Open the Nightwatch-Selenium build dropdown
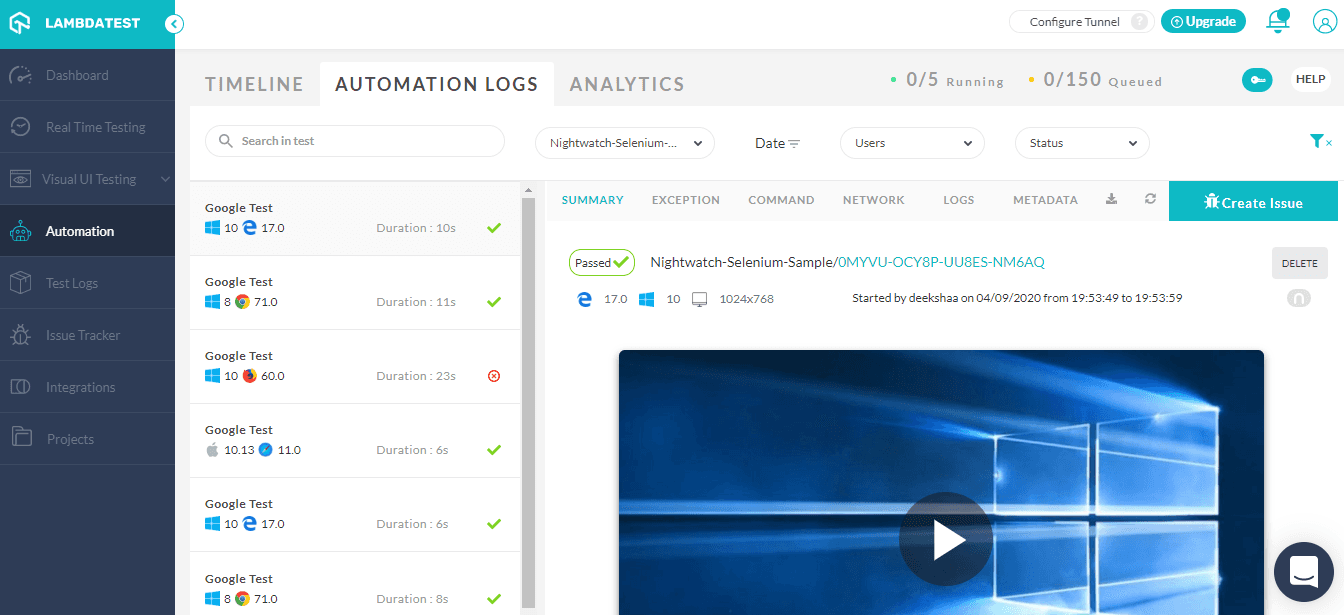The image size is (1344, 615). pos(625,143)
